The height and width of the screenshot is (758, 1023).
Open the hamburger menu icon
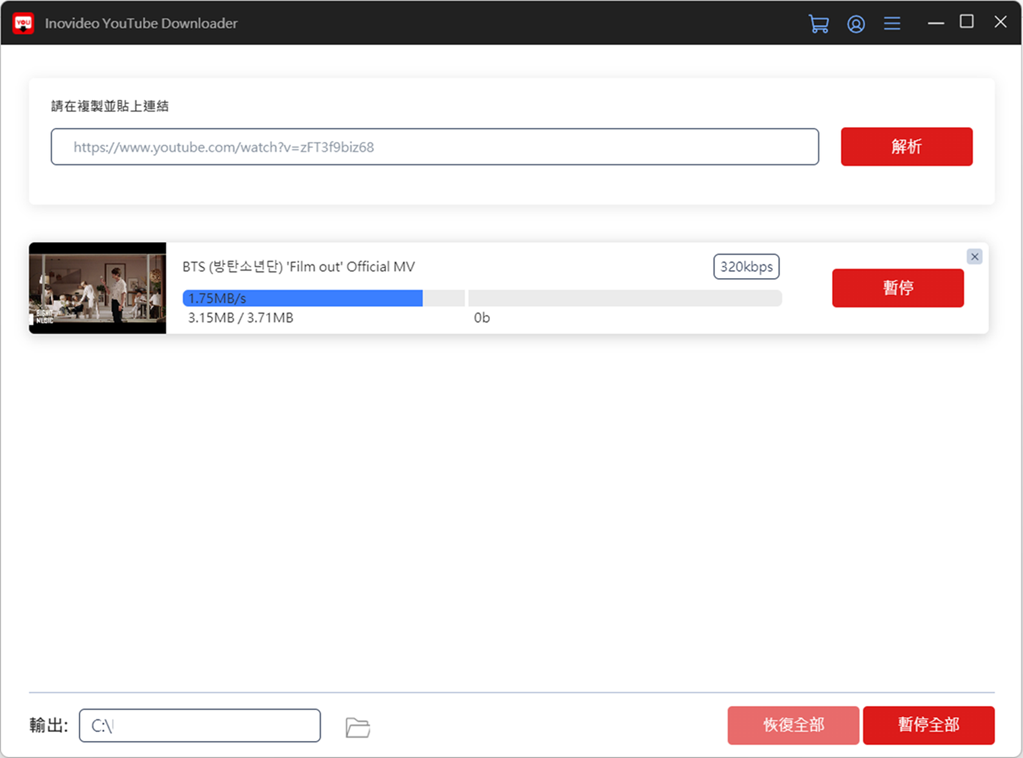click(x=892, y=24)
